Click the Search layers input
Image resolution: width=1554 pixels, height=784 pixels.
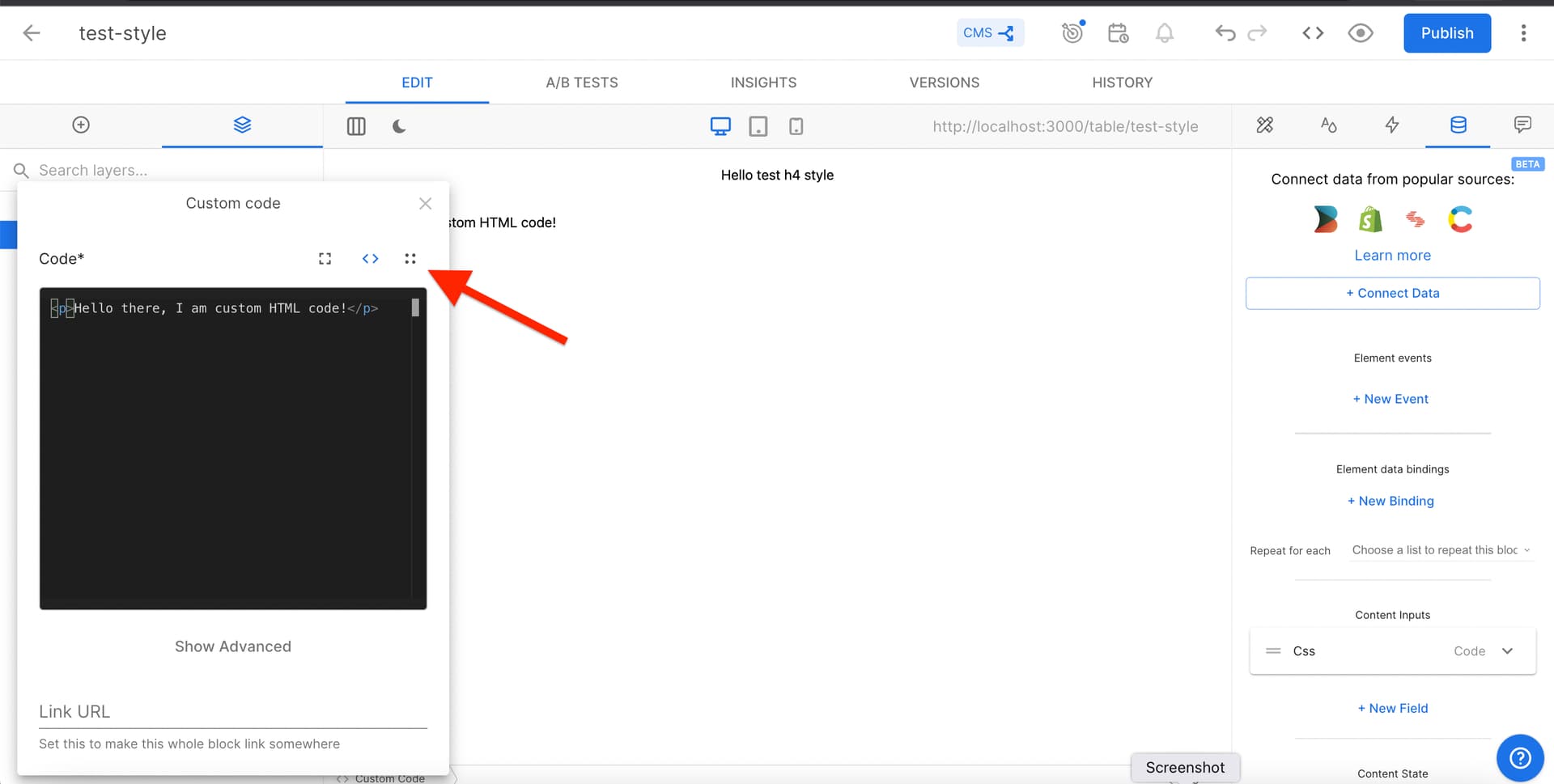pyautogui.click(x=162, y=170)
